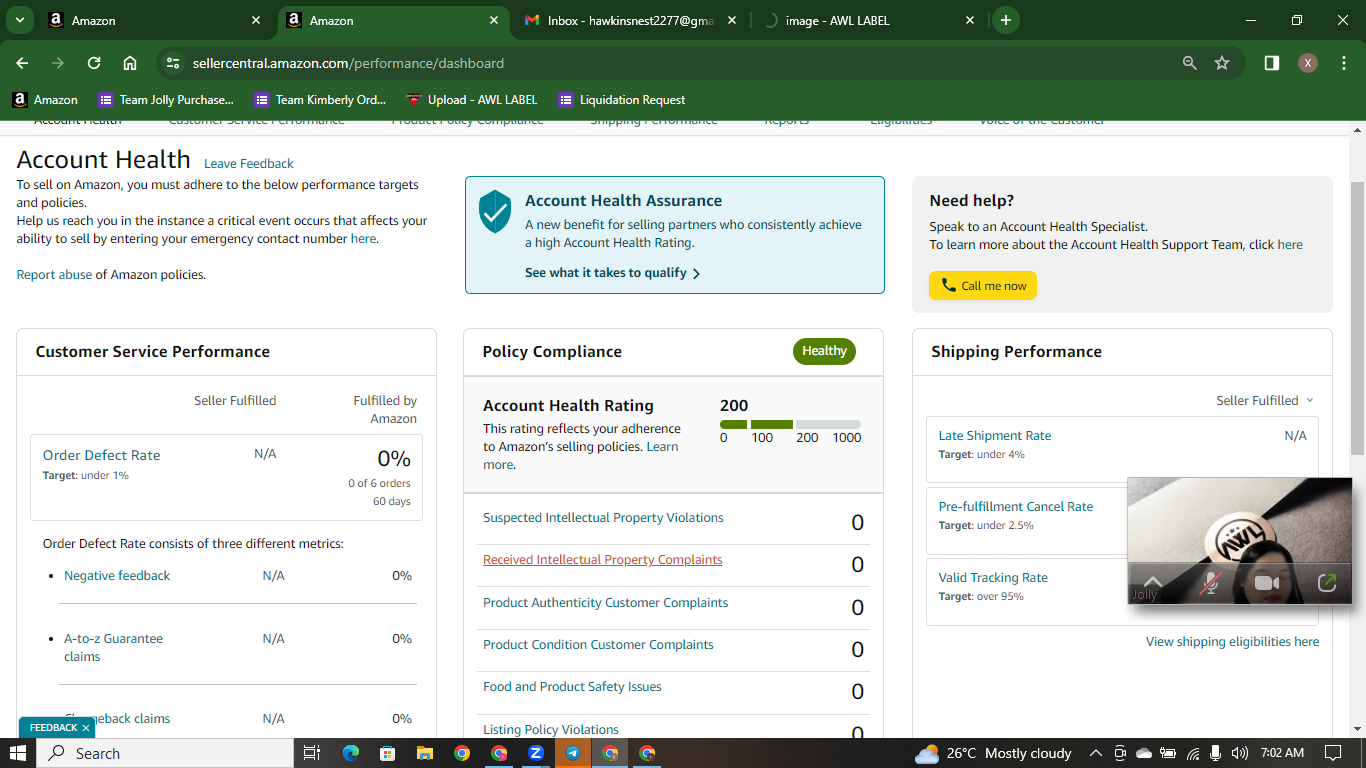Open Food and Product Safety Issues
This screenshot has height=768, width=1366.
pyautogui.click(x=572, y=687)
